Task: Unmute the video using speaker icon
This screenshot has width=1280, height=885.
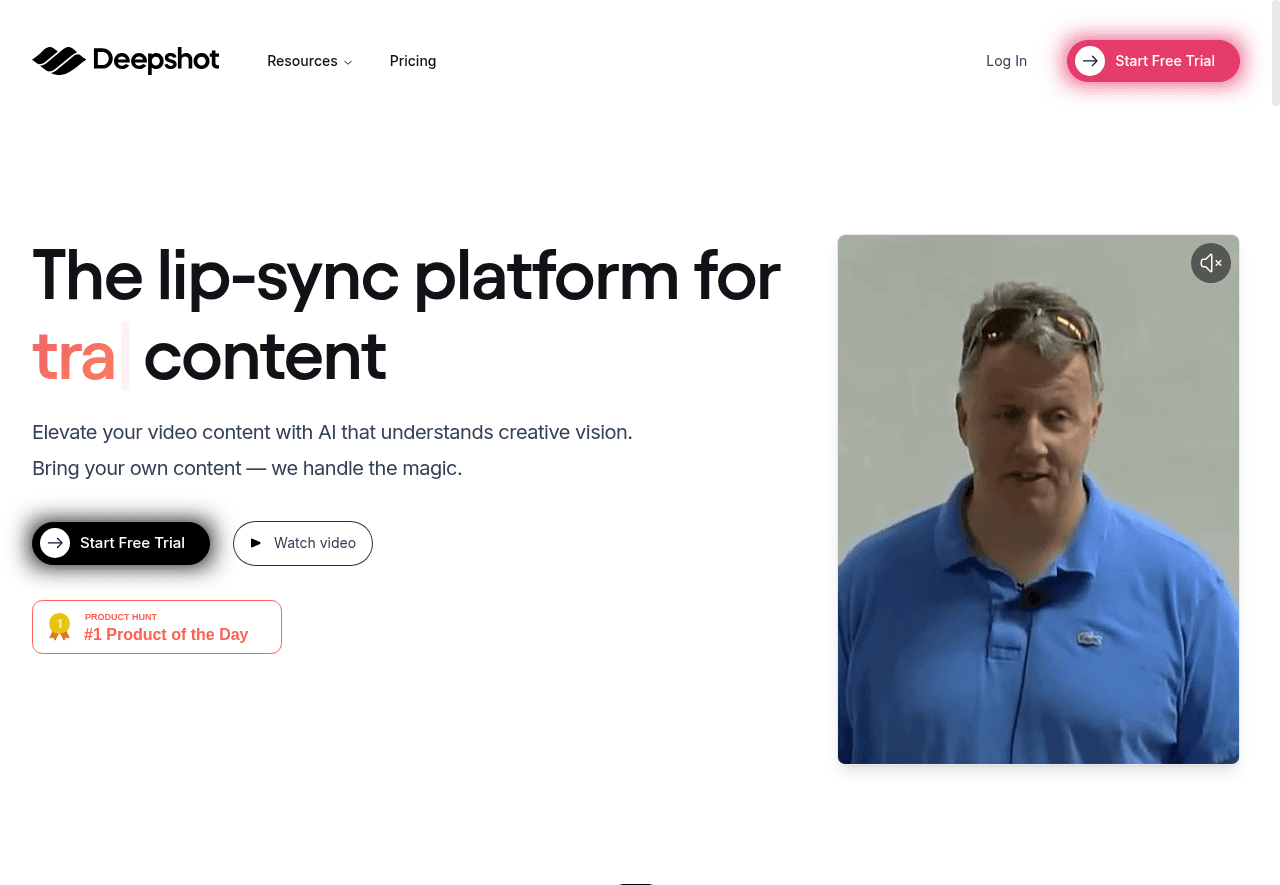Action: point(1210,263)
